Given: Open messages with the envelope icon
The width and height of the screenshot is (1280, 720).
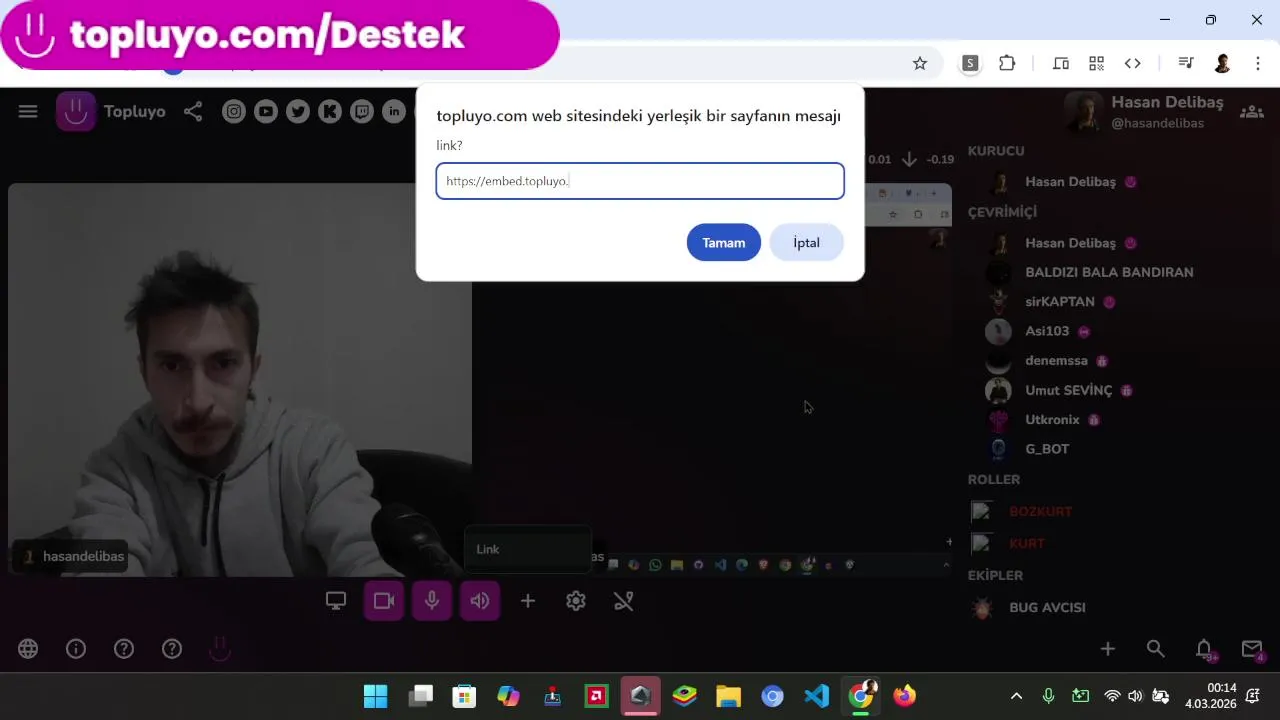Looking at the screenshot, I should [x=1252, y=649].
